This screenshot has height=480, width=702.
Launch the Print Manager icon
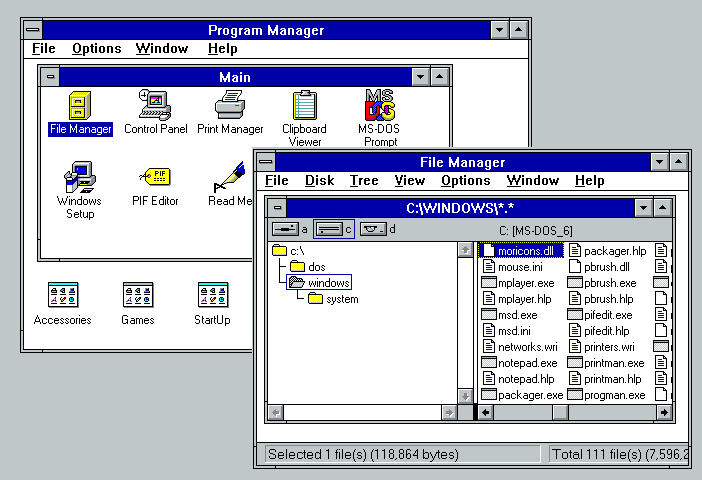click(230, 105)
